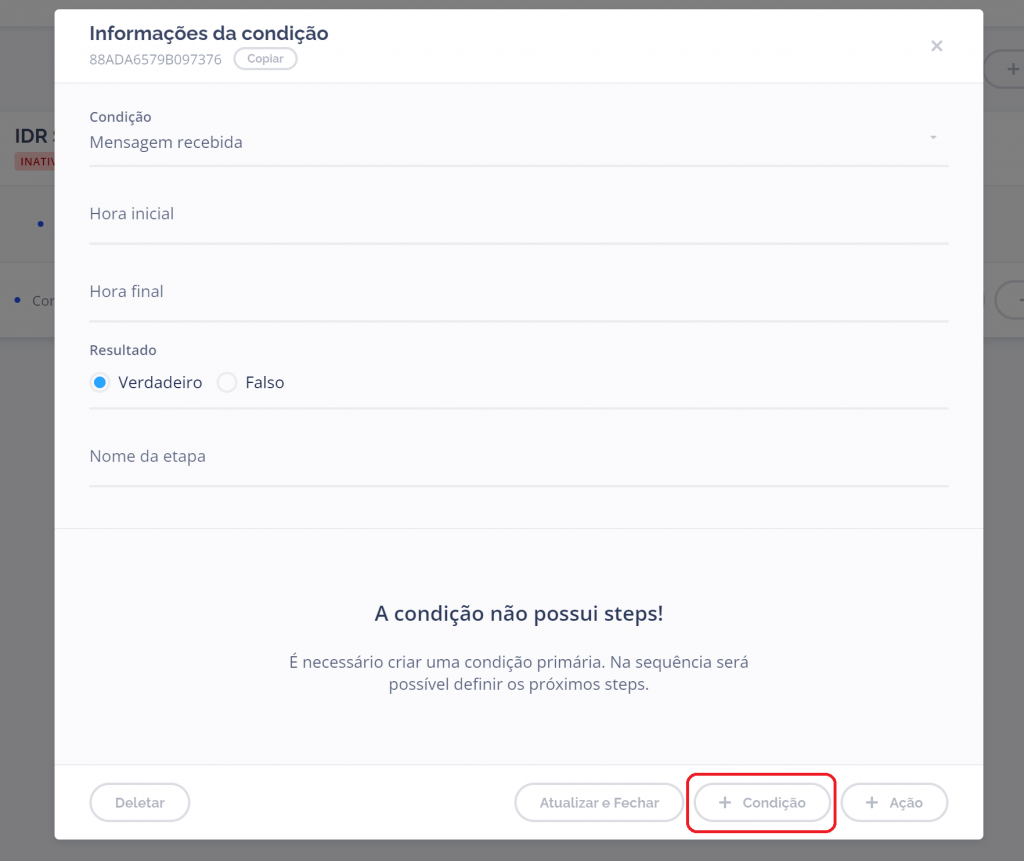The image size is (1024, 861).
Task: Click the plus icon on Condição button
Action: [725, 803]
